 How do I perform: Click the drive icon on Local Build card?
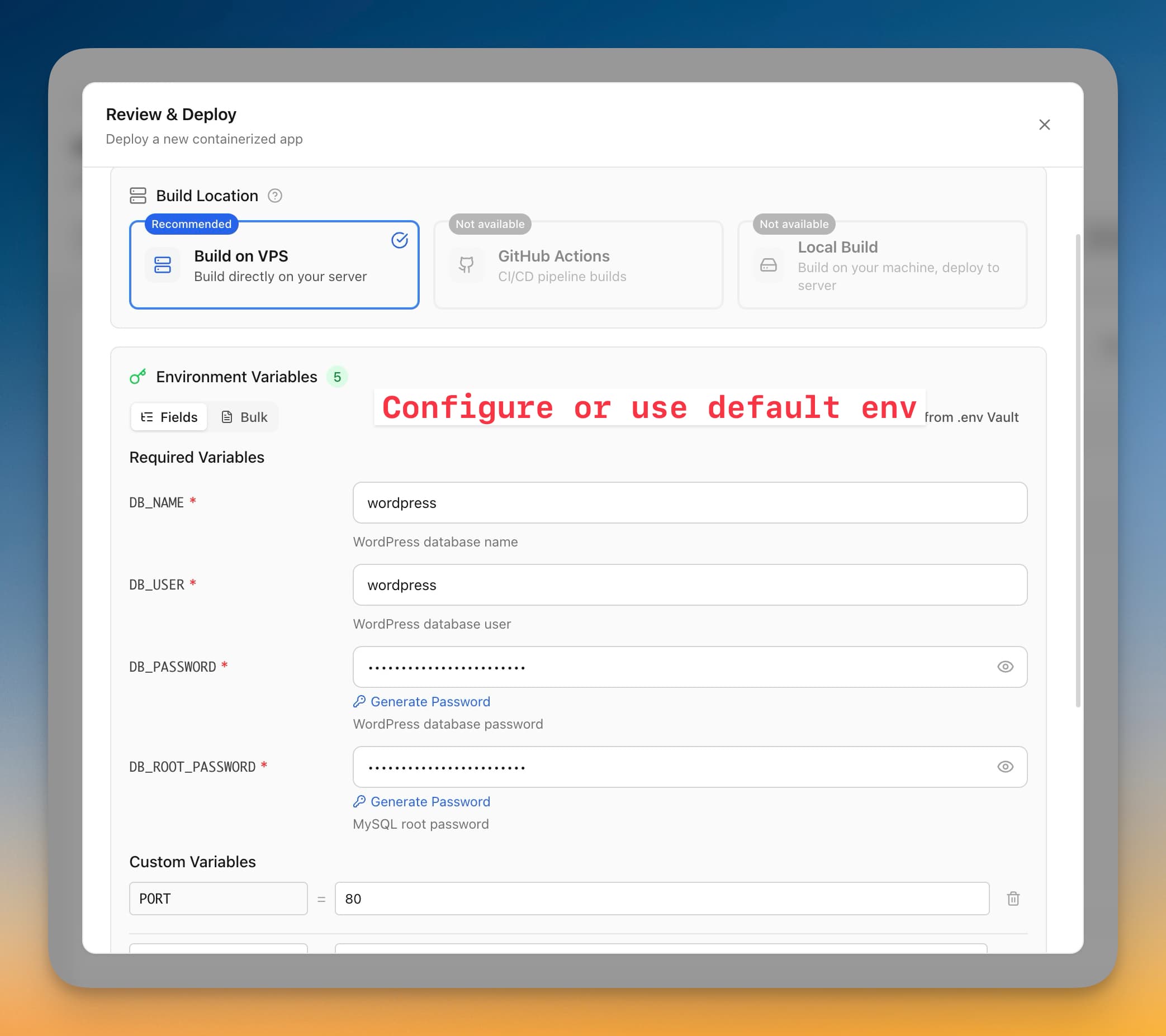[769, 265]
